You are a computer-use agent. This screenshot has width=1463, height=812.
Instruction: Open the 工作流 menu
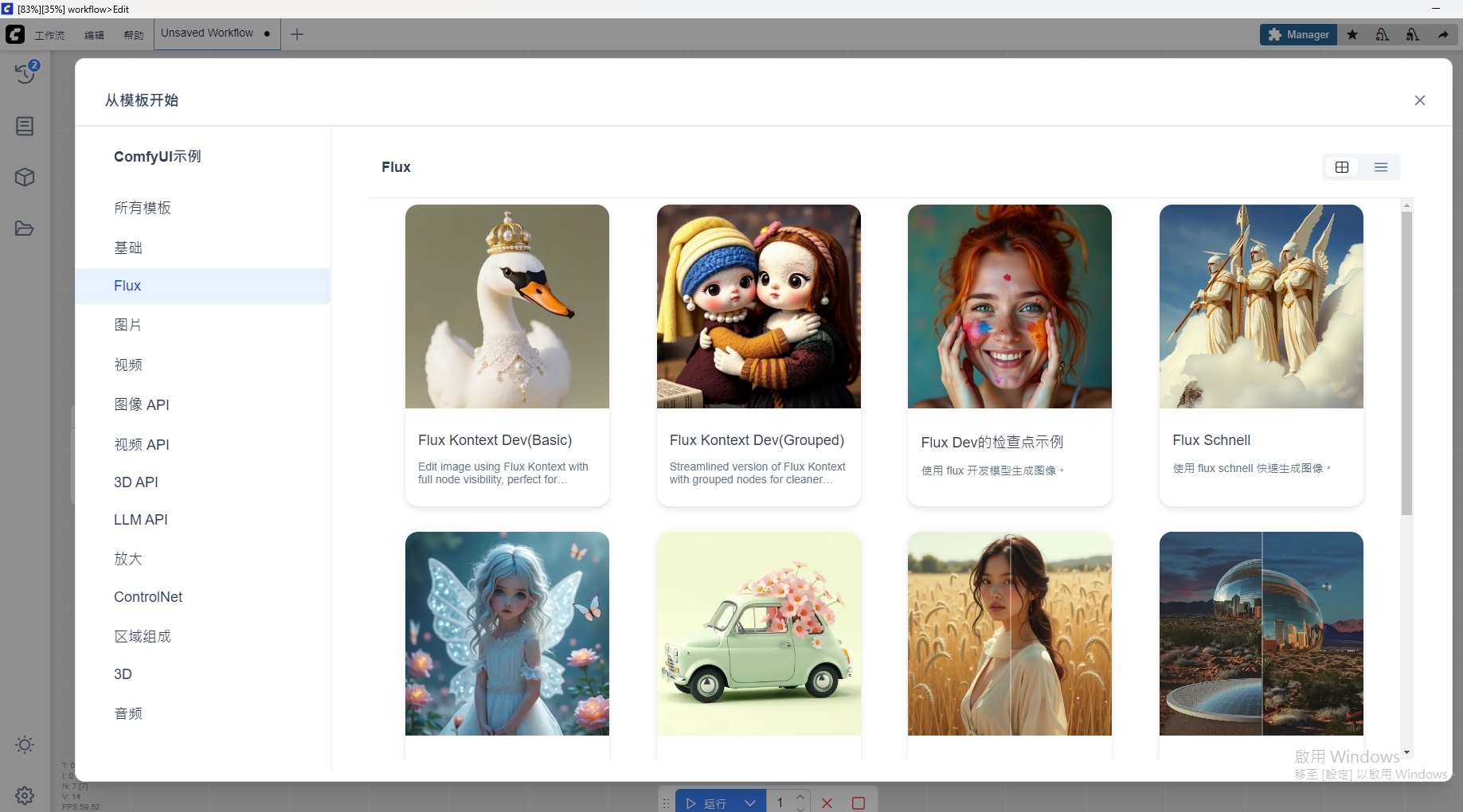click(49, 35)
